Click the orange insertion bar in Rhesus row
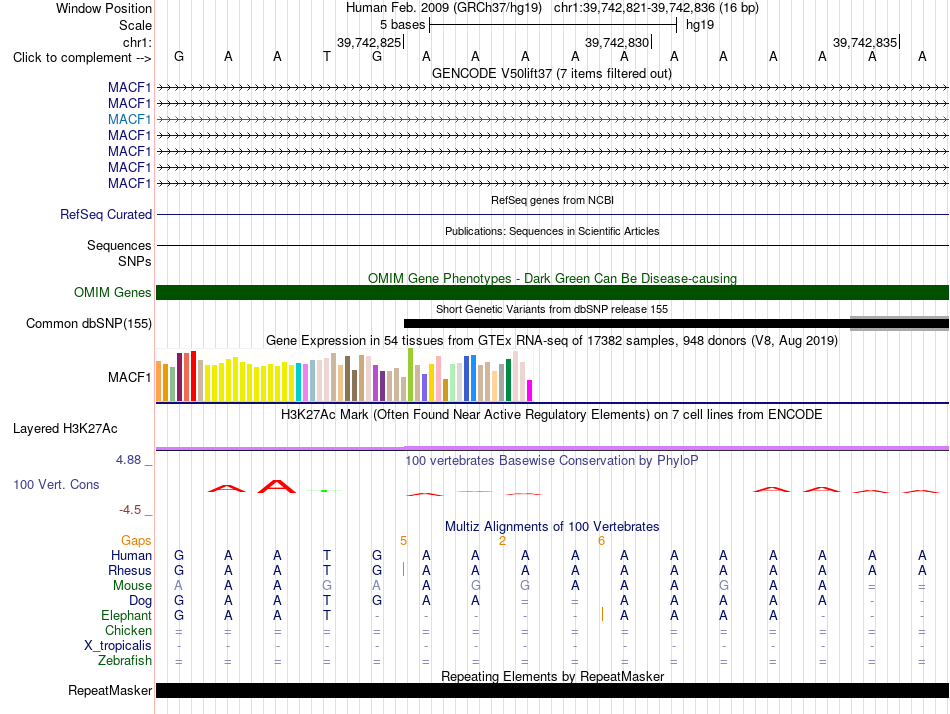The image size is (950, 714). tap(404, 570)
